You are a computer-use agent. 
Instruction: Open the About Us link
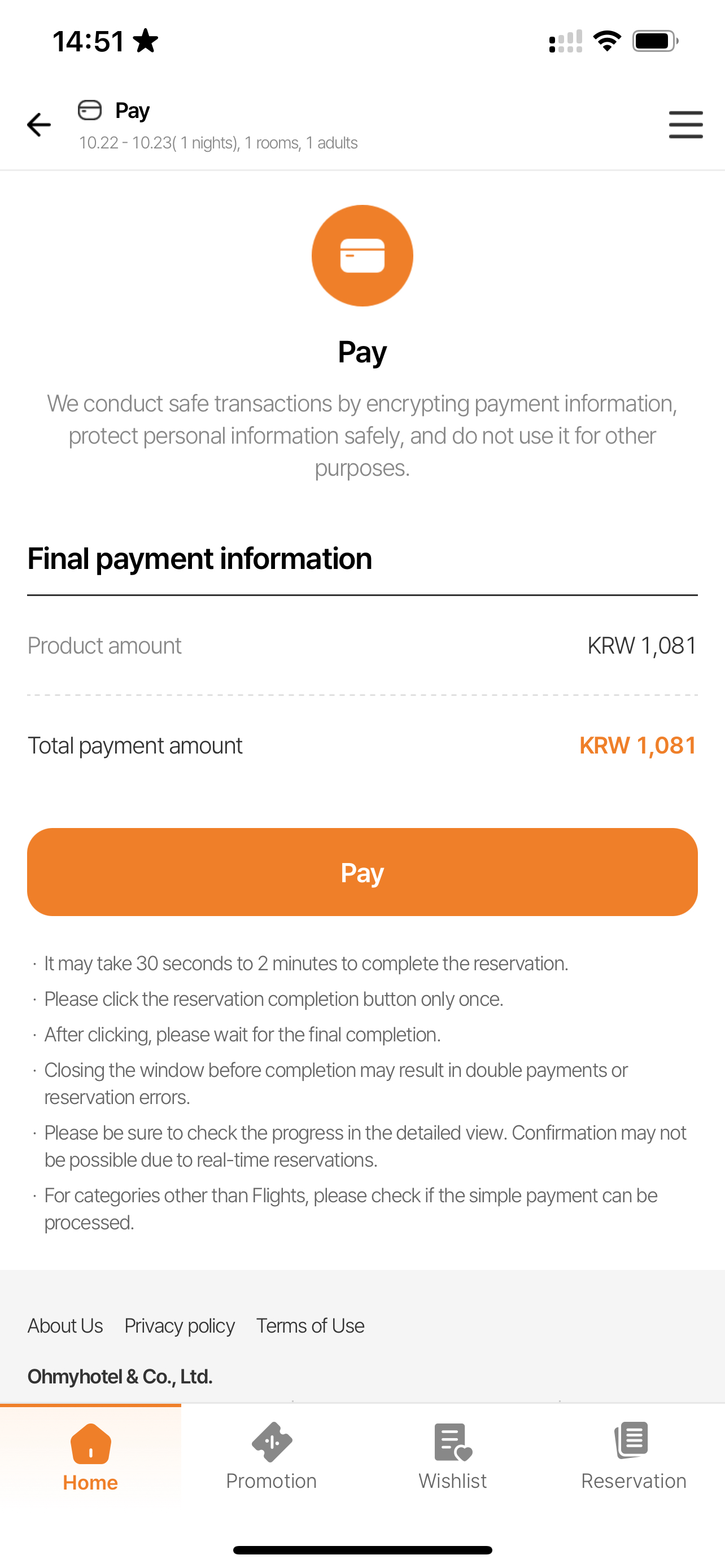65,1326
